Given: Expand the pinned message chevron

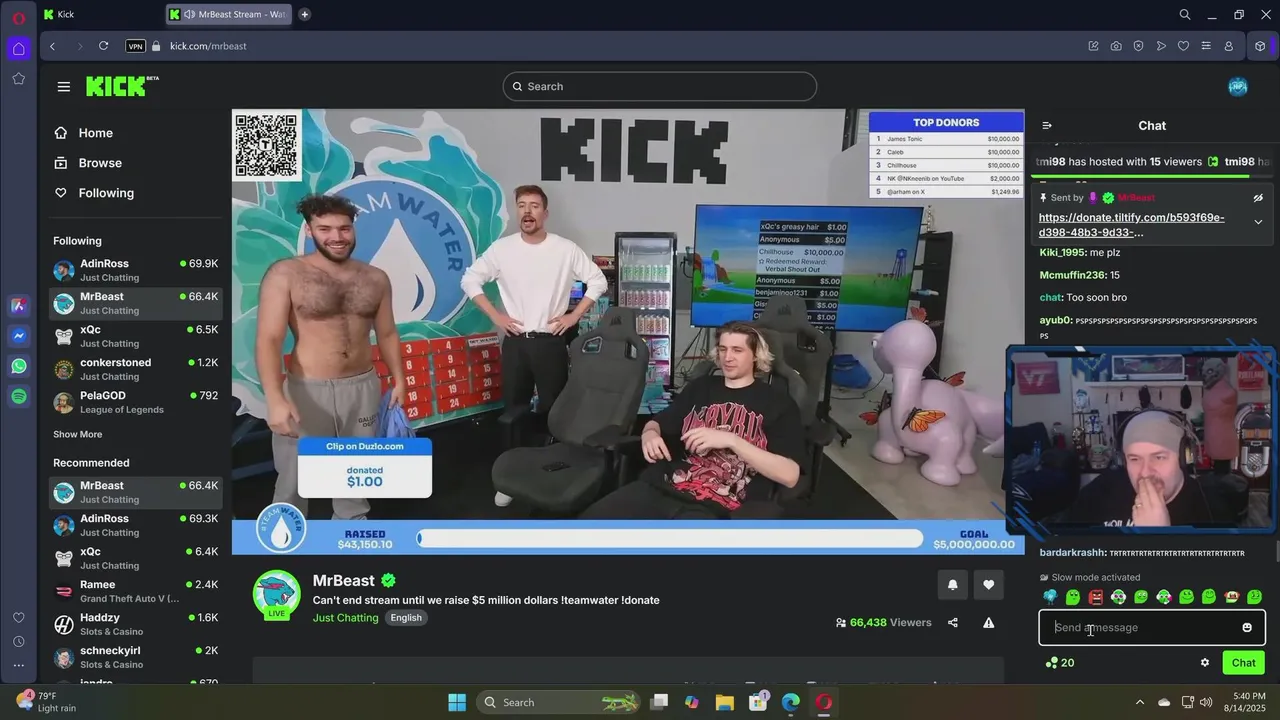Looking at the screenshot, I should 1258,222.
